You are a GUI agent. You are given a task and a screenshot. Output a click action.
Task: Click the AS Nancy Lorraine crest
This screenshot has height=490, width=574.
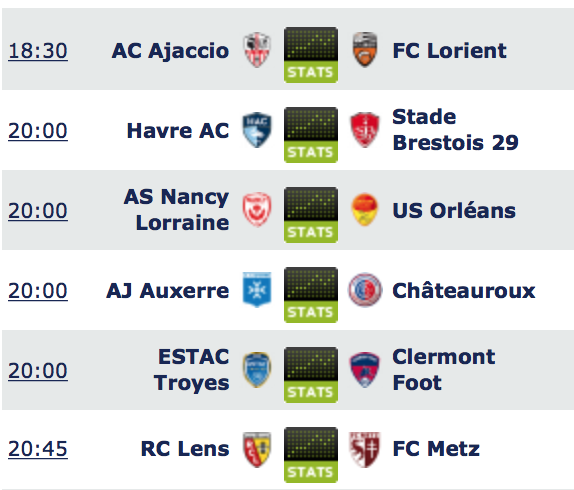point(257,210)
